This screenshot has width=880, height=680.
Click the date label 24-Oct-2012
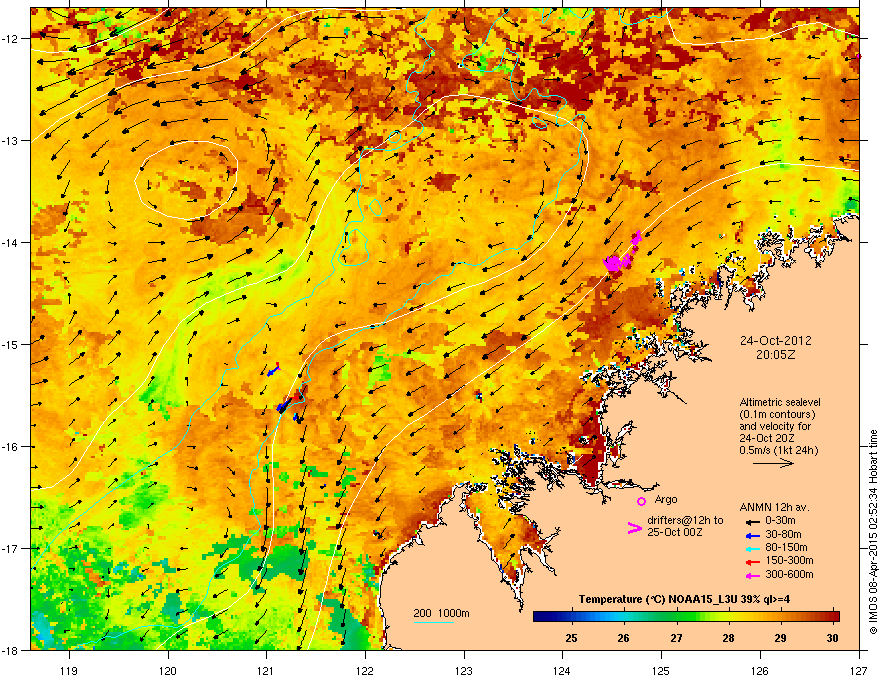tap(775, 341)
